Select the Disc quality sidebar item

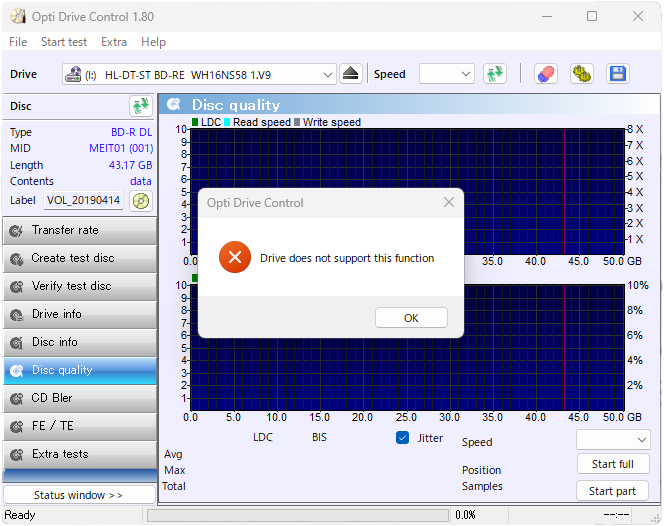tap(80, 371)
